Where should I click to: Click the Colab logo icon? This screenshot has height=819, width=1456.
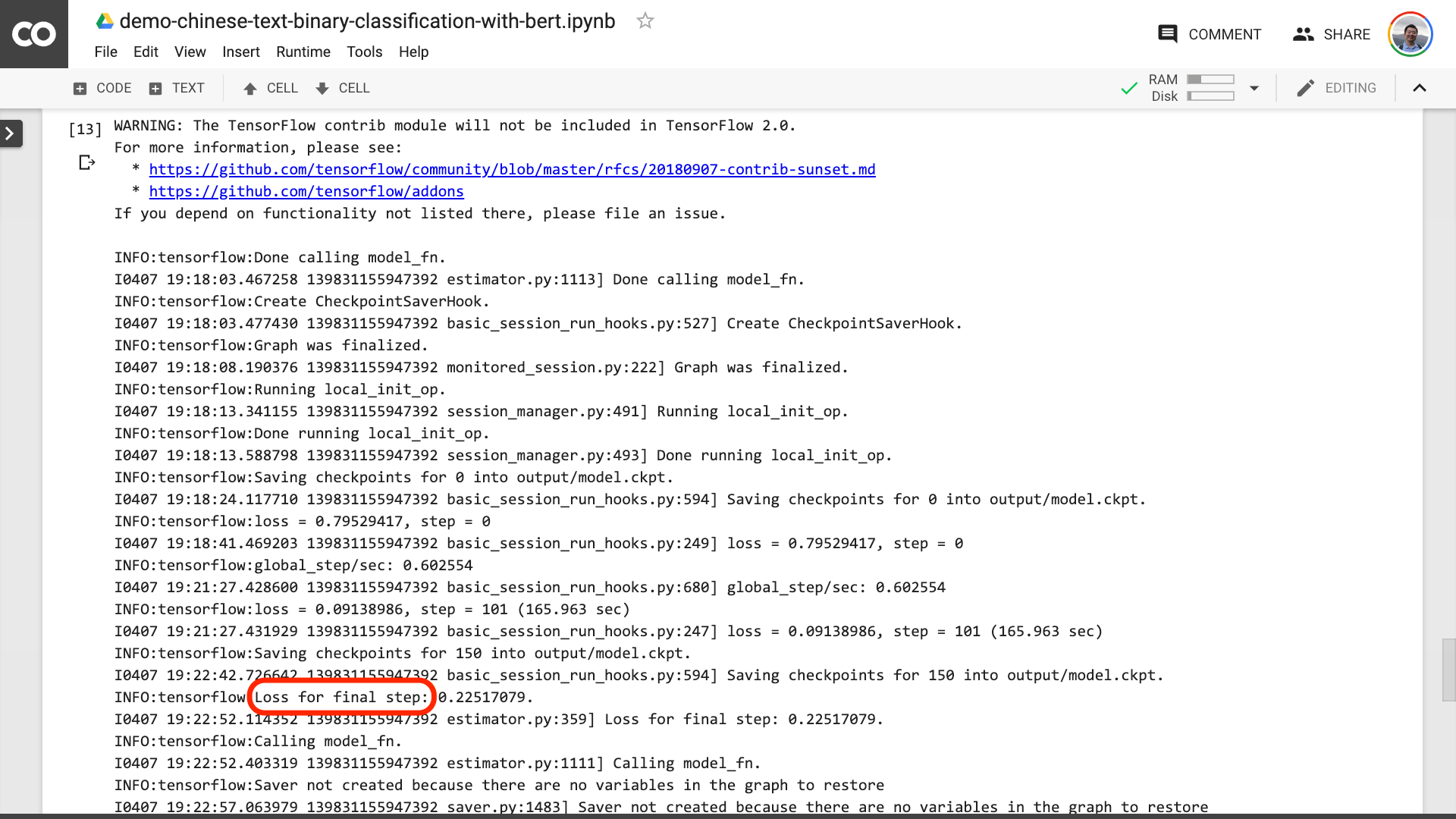point(33,34)
